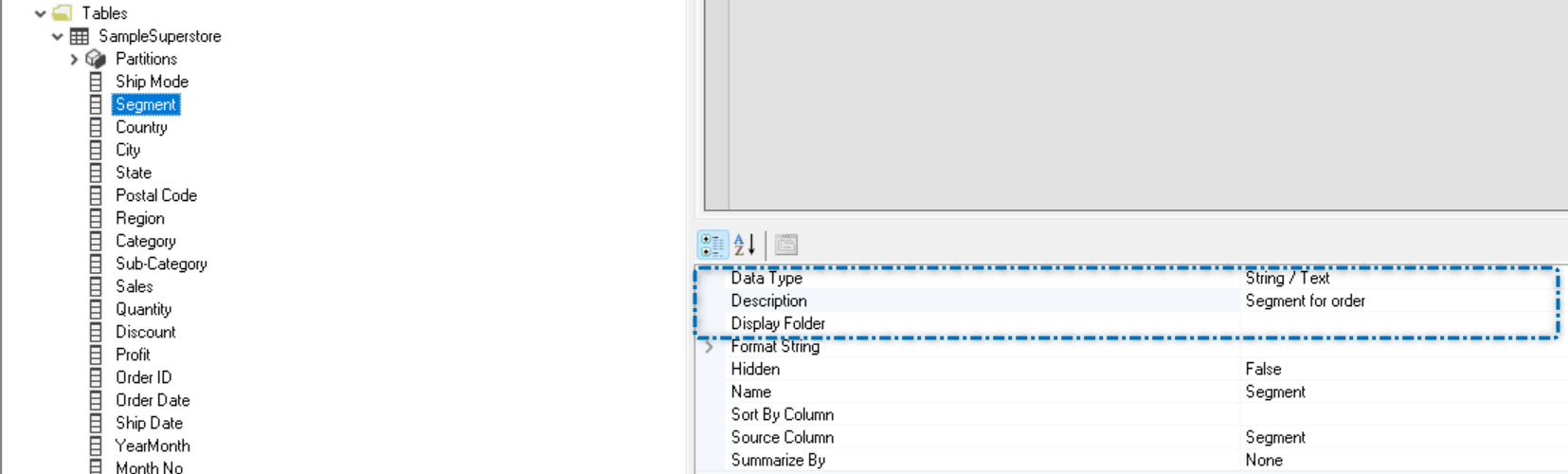Select the Order Date column
Image resolution: width=1568 pixels, height=474 pixels.
coord(153,400)
